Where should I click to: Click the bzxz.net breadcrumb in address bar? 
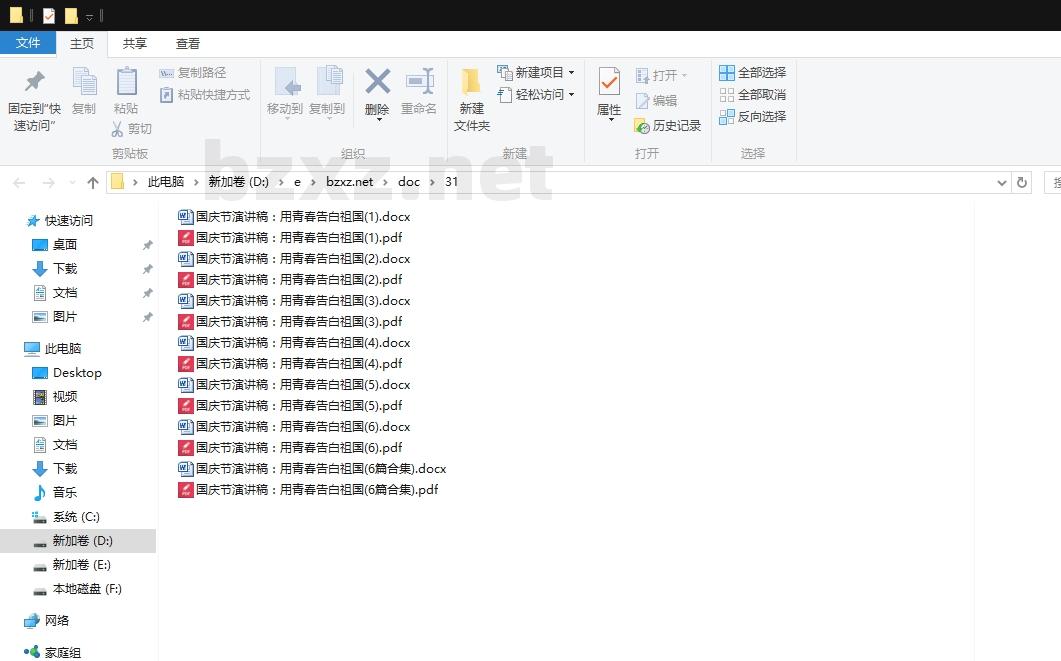pos(349,182)
